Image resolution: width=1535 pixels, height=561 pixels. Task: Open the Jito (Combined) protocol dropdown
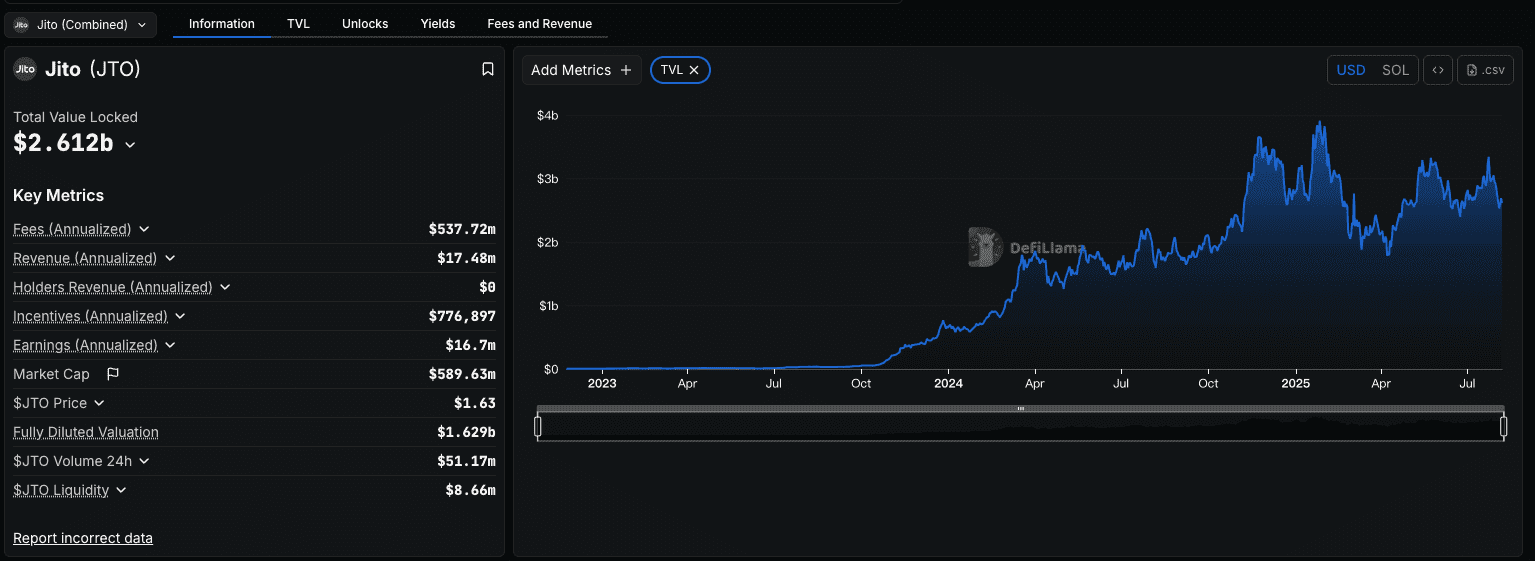click(81, 24)
